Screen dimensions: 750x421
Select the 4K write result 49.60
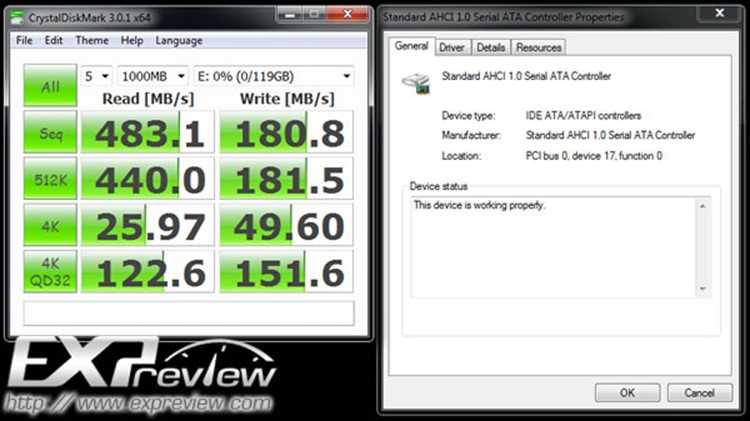(x=286, y=225)
